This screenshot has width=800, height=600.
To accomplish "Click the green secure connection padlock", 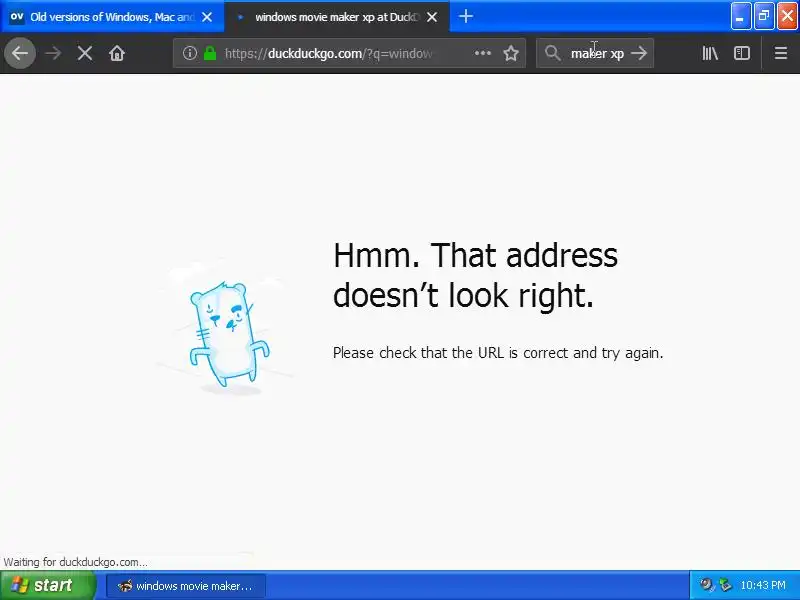I will 210,53.
